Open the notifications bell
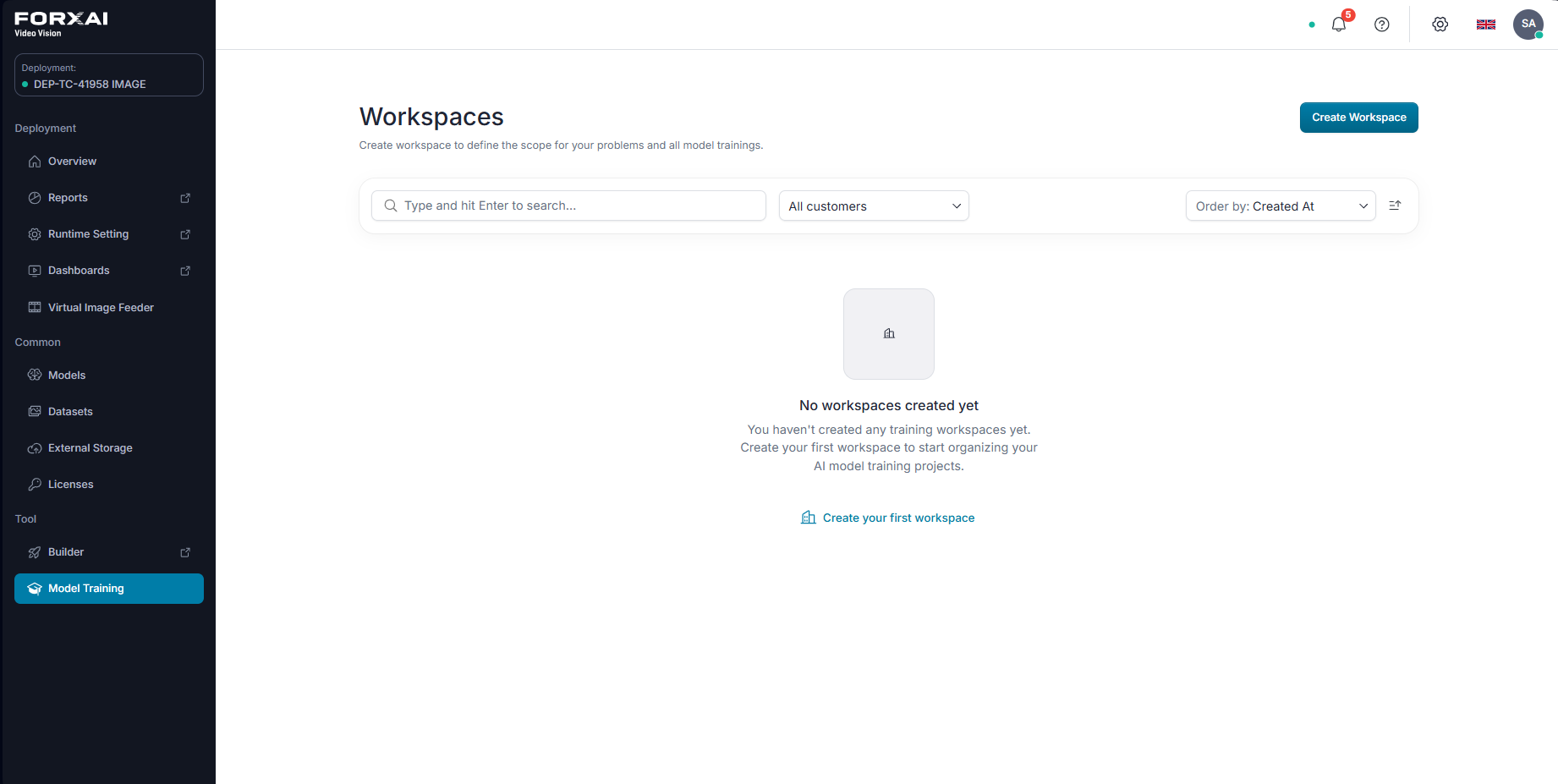Viewport: 1558px width, 784px height. [x=1338, y=25]
